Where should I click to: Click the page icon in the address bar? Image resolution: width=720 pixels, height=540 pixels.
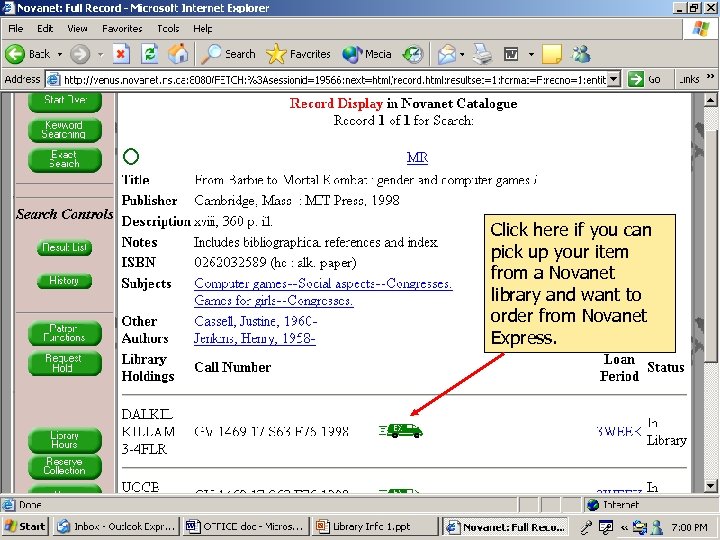[x=54, y=79]
